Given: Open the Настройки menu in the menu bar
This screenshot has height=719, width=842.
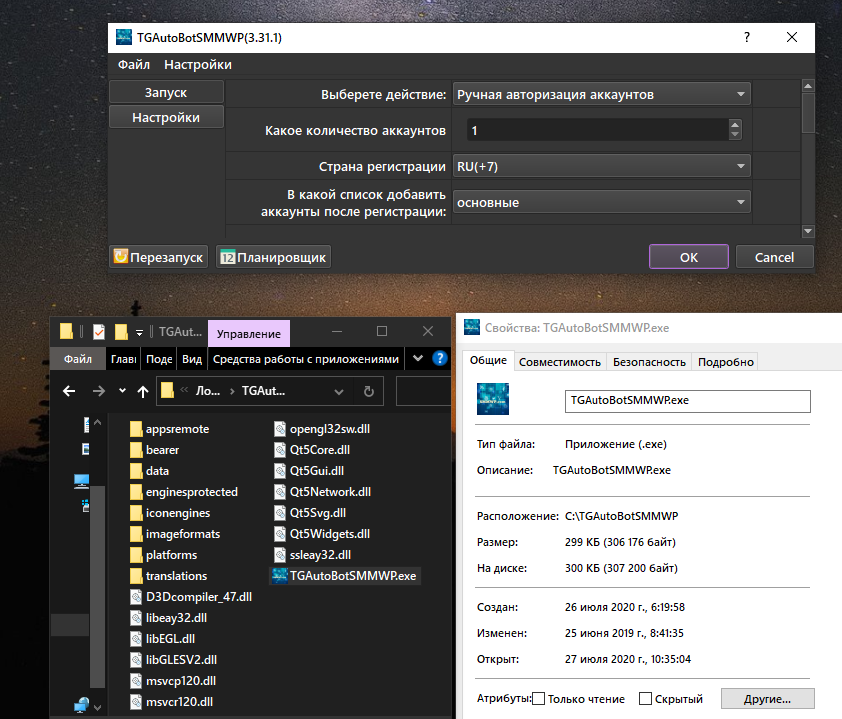Looking at the screenshot, I should click(198, 64).
